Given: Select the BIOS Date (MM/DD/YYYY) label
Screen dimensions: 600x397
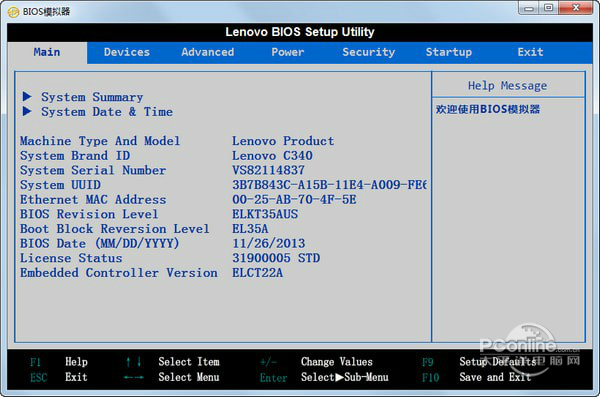Looking at the screenshot, I should 99,243.
